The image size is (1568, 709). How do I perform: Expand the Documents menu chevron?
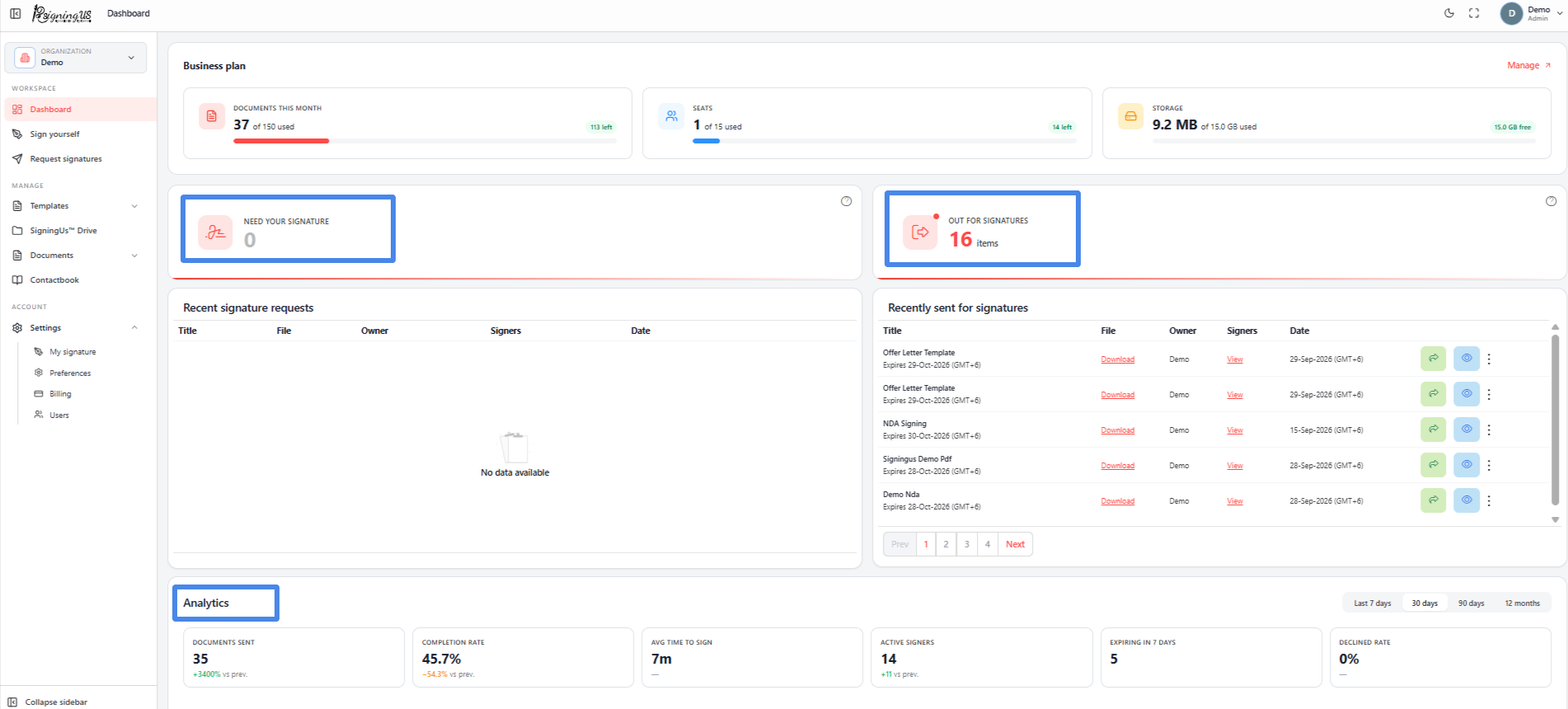click(134, 256)
